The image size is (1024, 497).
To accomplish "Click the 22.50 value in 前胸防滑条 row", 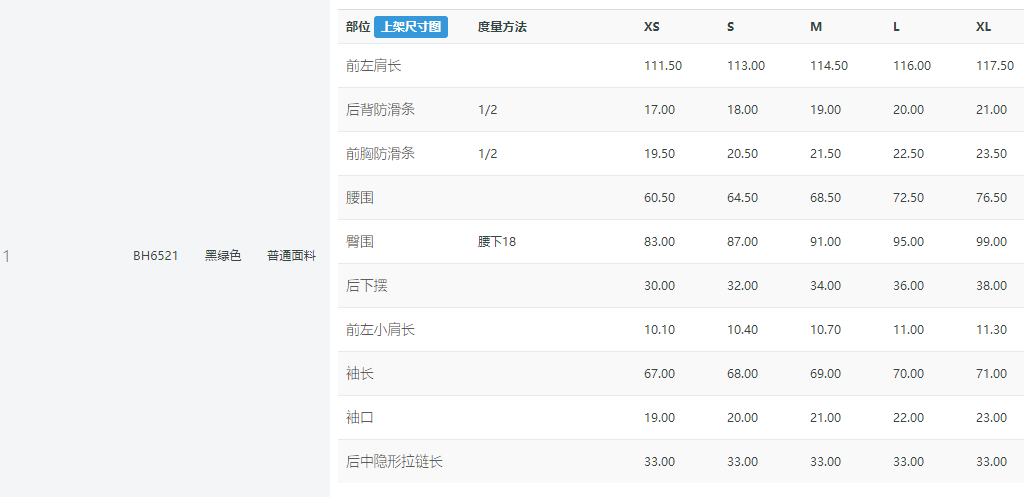I will [x=908, y=153].
